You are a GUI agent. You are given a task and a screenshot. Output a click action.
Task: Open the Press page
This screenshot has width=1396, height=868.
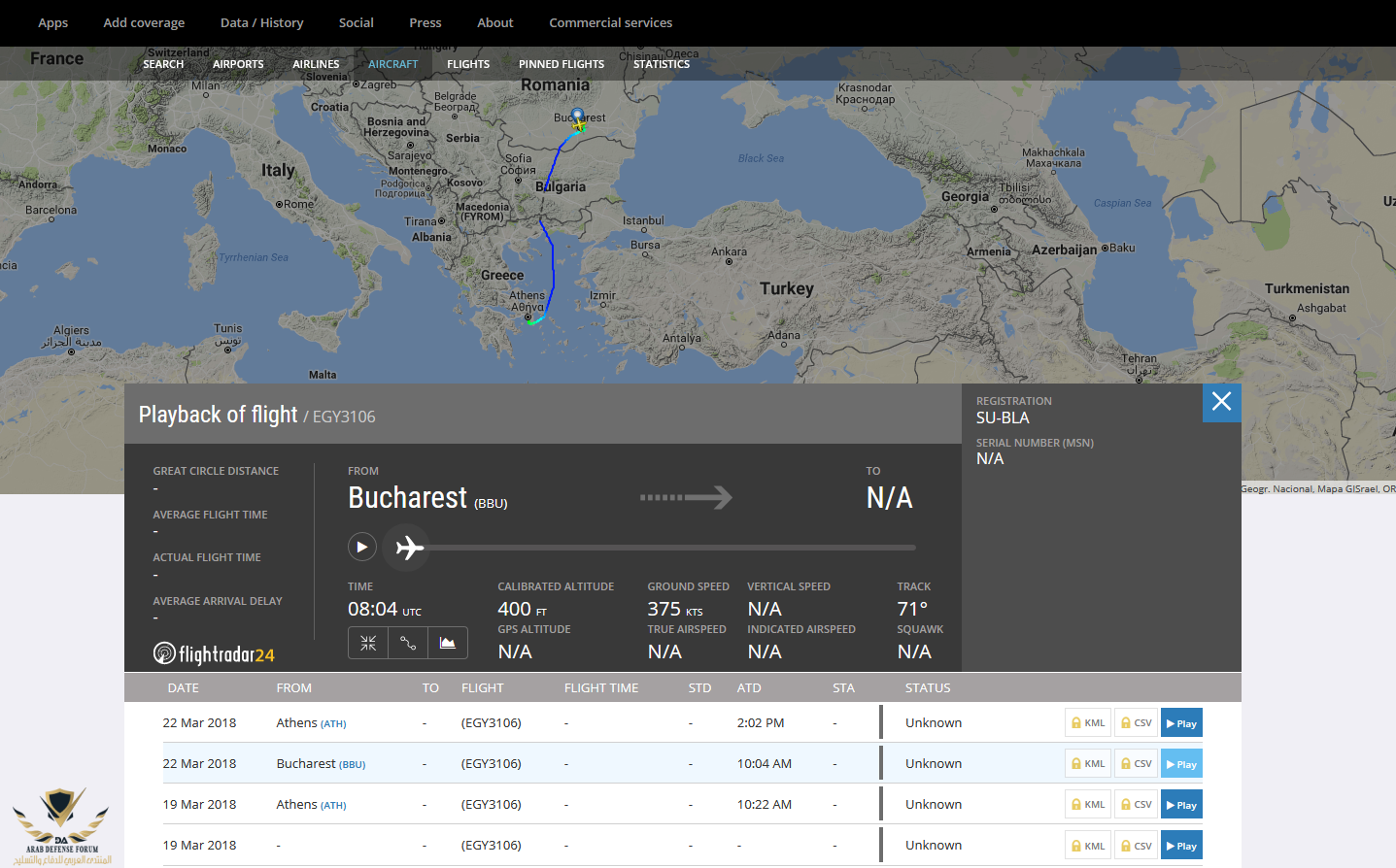(x=425, y=22)
